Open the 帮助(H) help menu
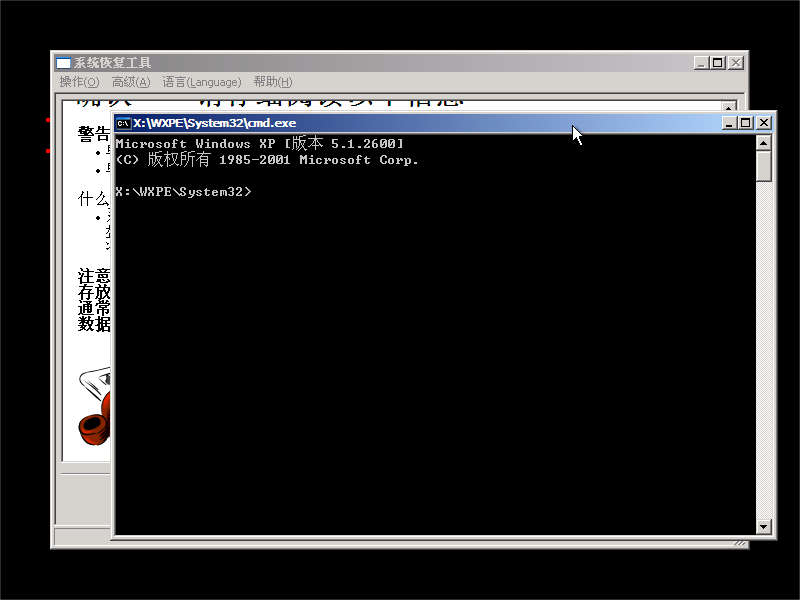The image size is (800, 600). 272,82
